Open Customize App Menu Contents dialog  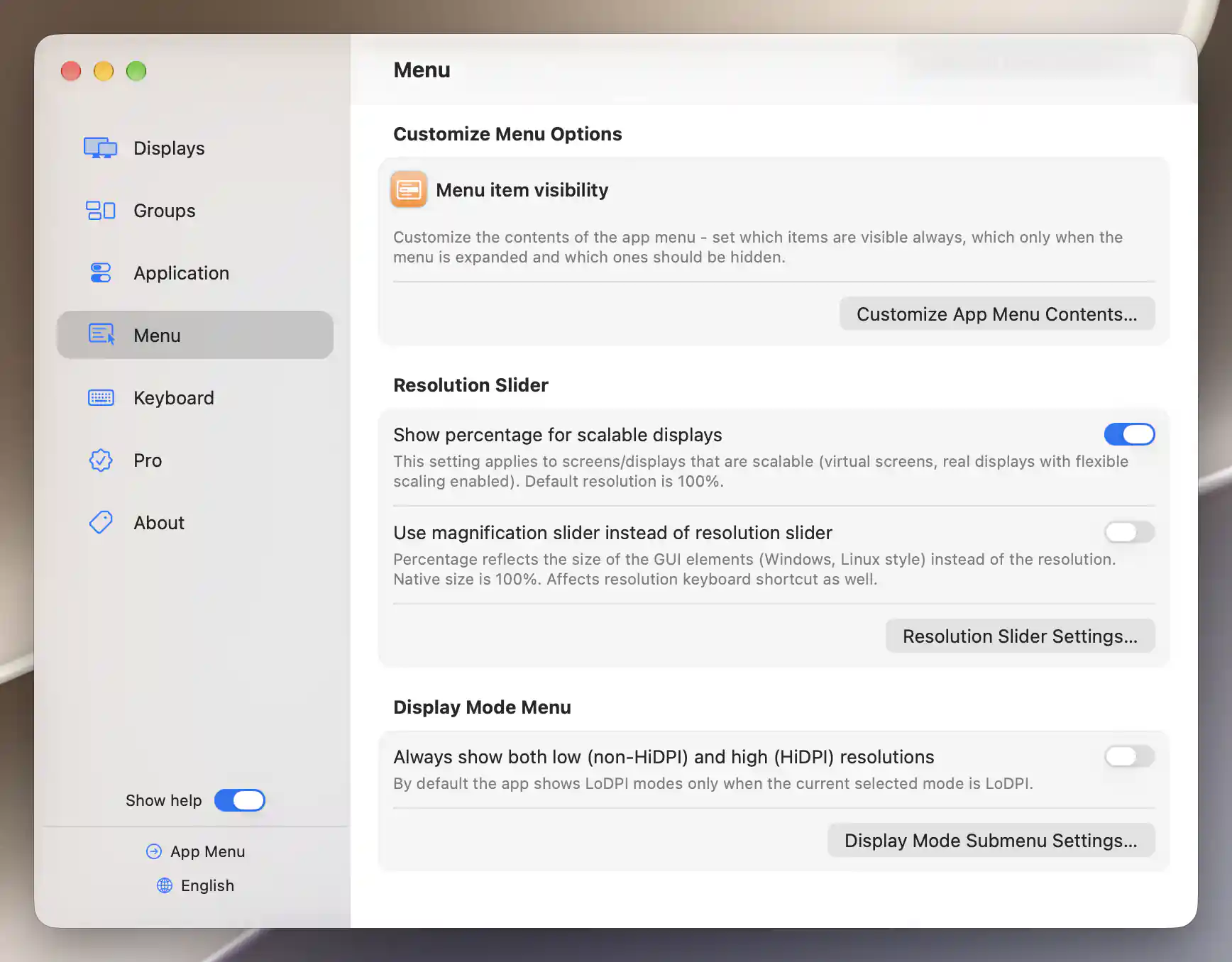(x=997, y=314)
